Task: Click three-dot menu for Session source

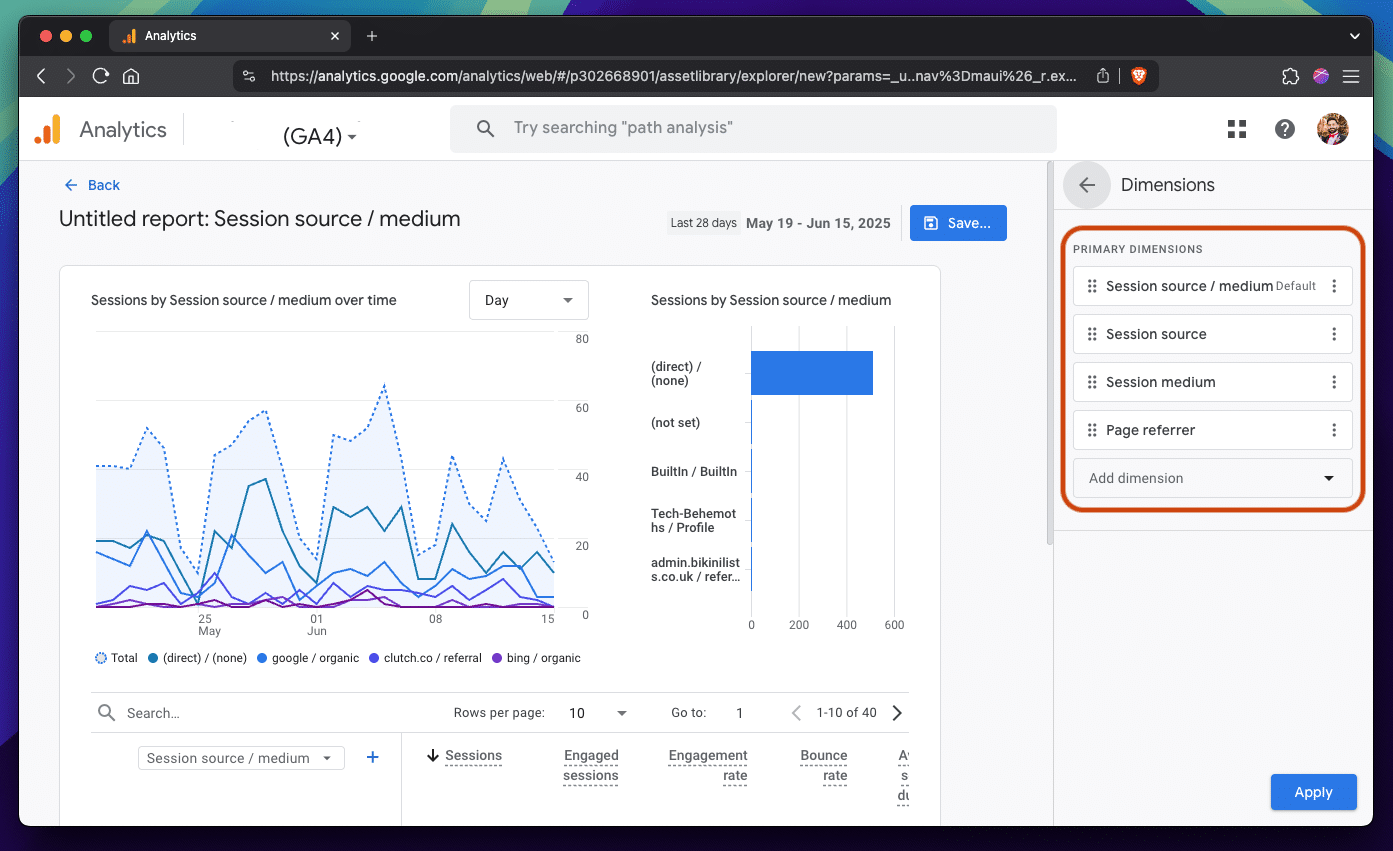Action: [1333, 334]
